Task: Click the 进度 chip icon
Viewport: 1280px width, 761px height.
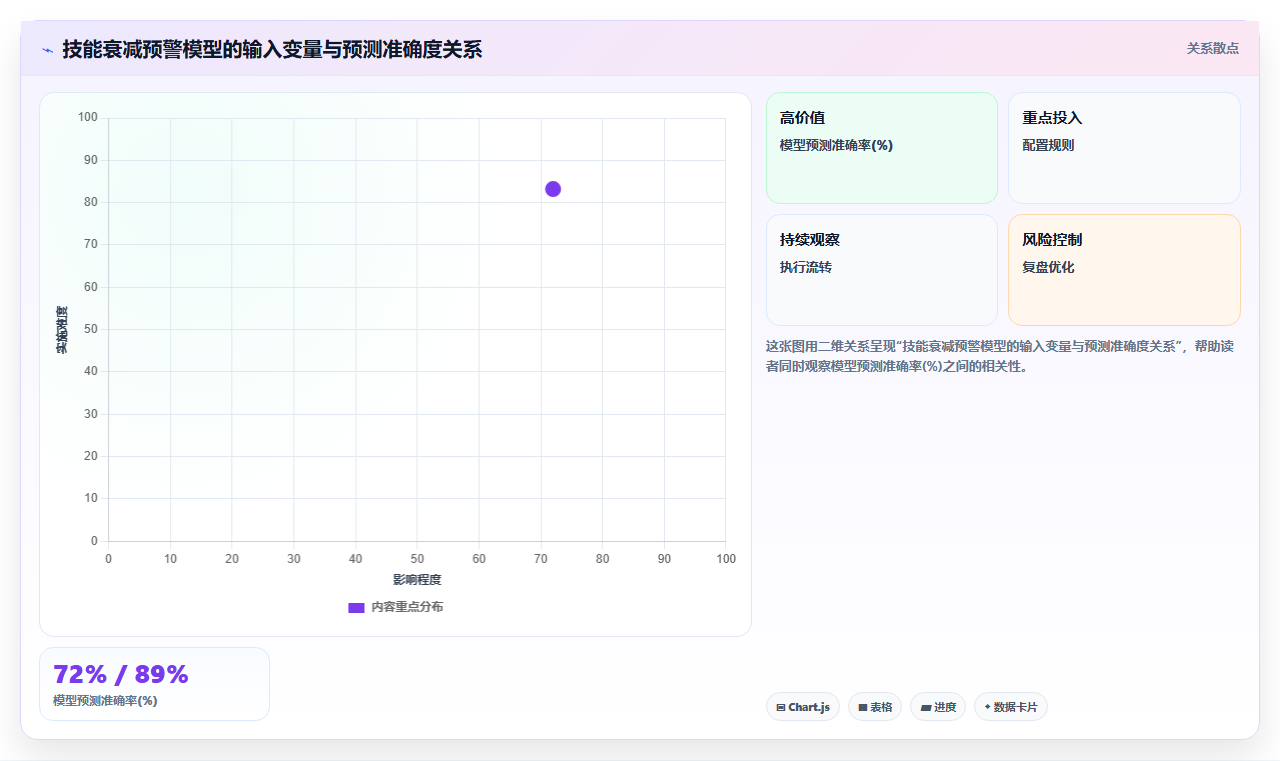Action: 926,707
